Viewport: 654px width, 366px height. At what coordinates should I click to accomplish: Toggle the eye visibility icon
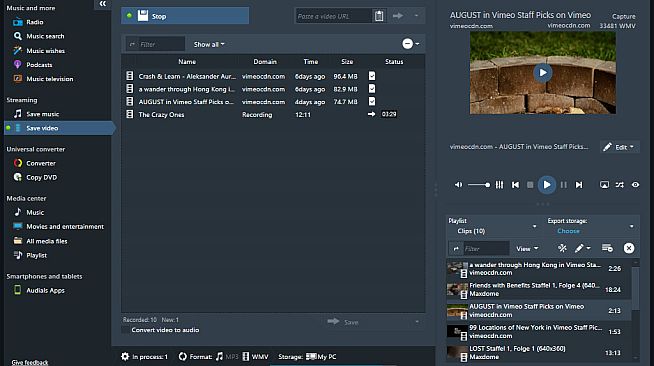635,185
